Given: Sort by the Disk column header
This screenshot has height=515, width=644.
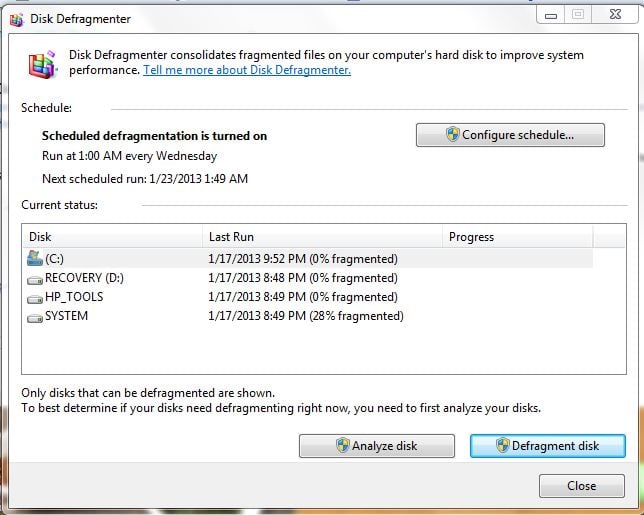Looking at the screenshot, I should coord(112,237).
